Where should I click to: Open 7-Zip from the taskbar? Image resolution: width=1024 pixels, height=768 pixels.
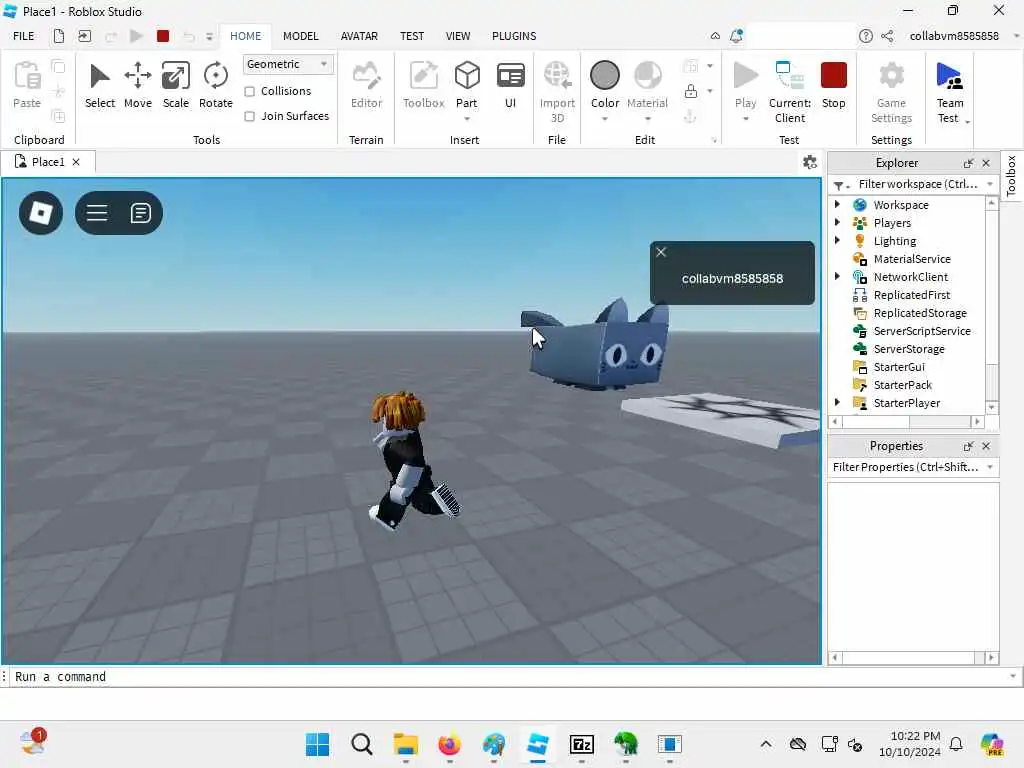click(x=581, y=744)
